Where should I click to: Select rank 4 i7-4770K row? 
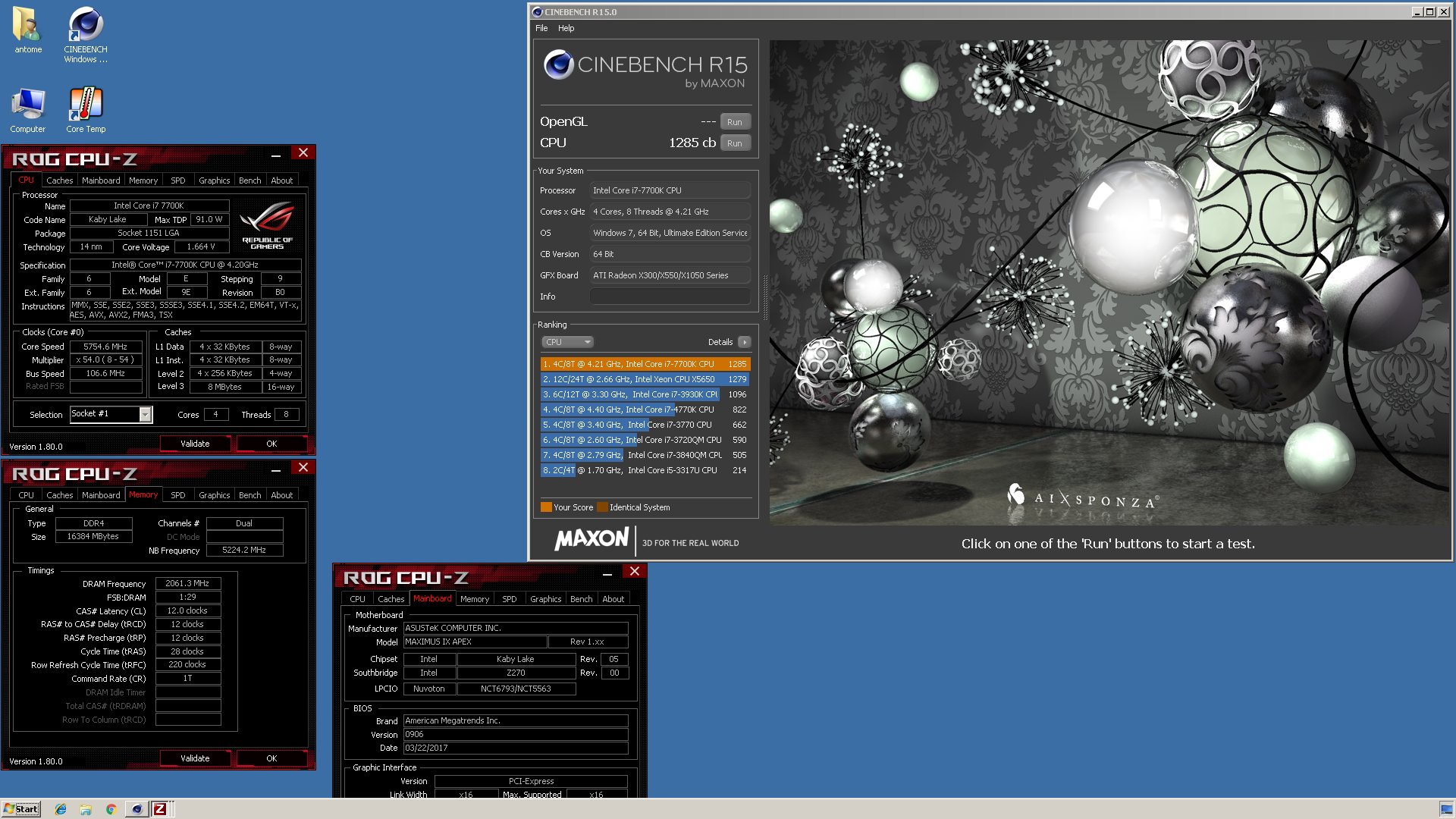pyautogui.click(x=645, y=409)
